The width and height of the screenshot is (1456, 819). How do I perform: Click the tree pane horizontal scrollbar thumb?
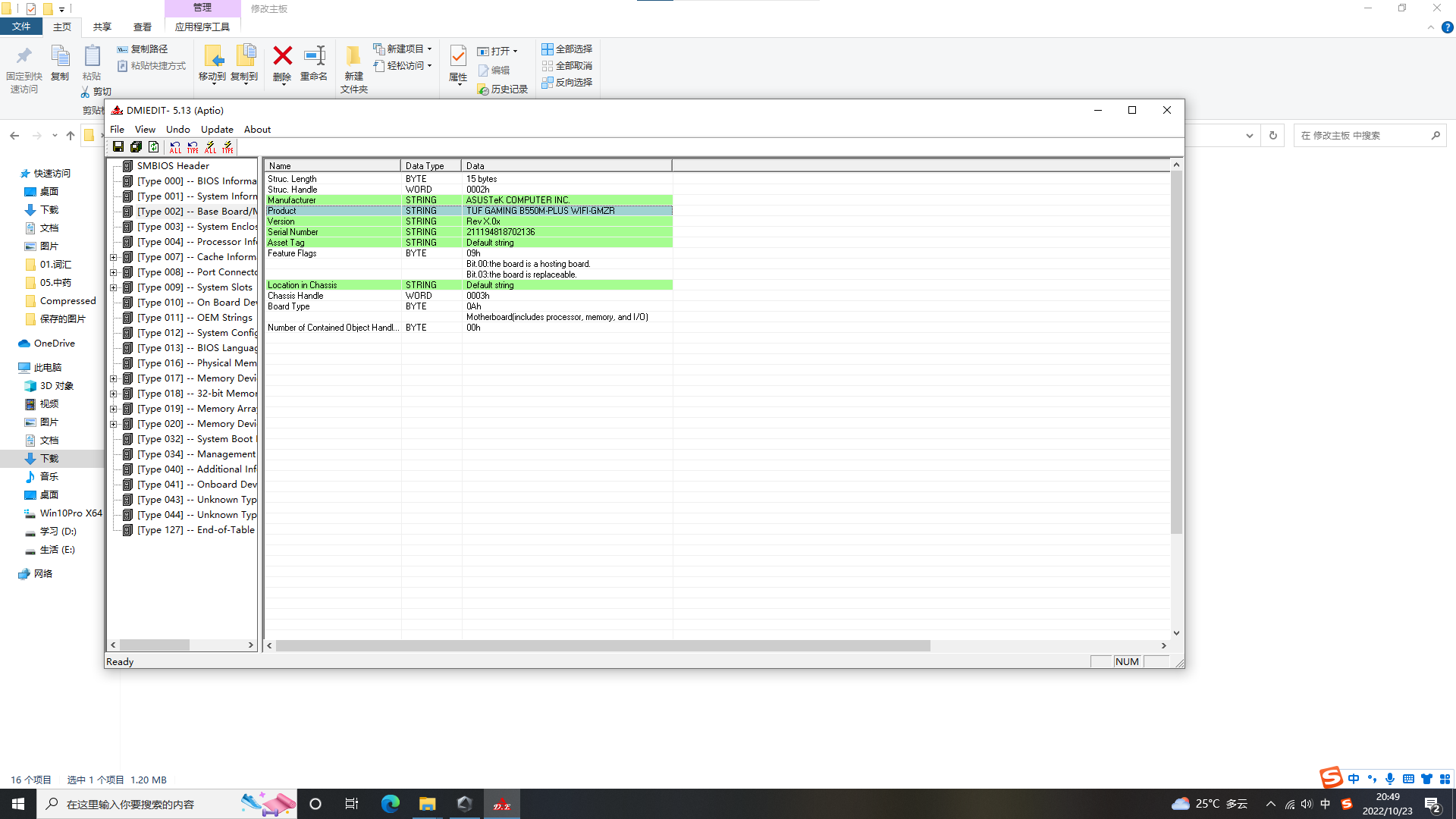154,645
